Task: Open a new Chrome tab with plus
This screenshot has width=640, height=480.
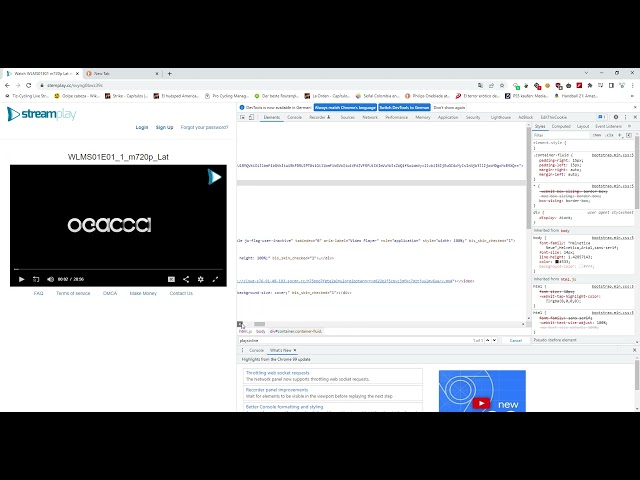Action: [x=169, y=73]
